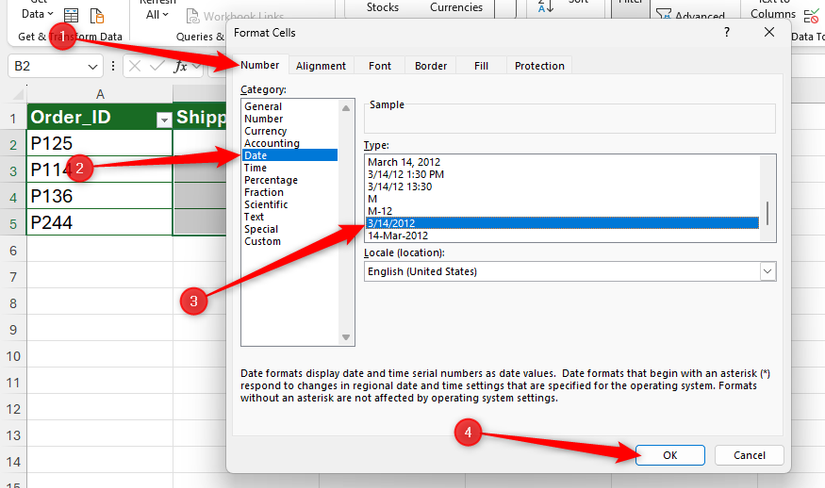The height and width of the screenshot is (488, 825).
Task: Close the Format Cells dialog
Action: [x=769, y=33]
